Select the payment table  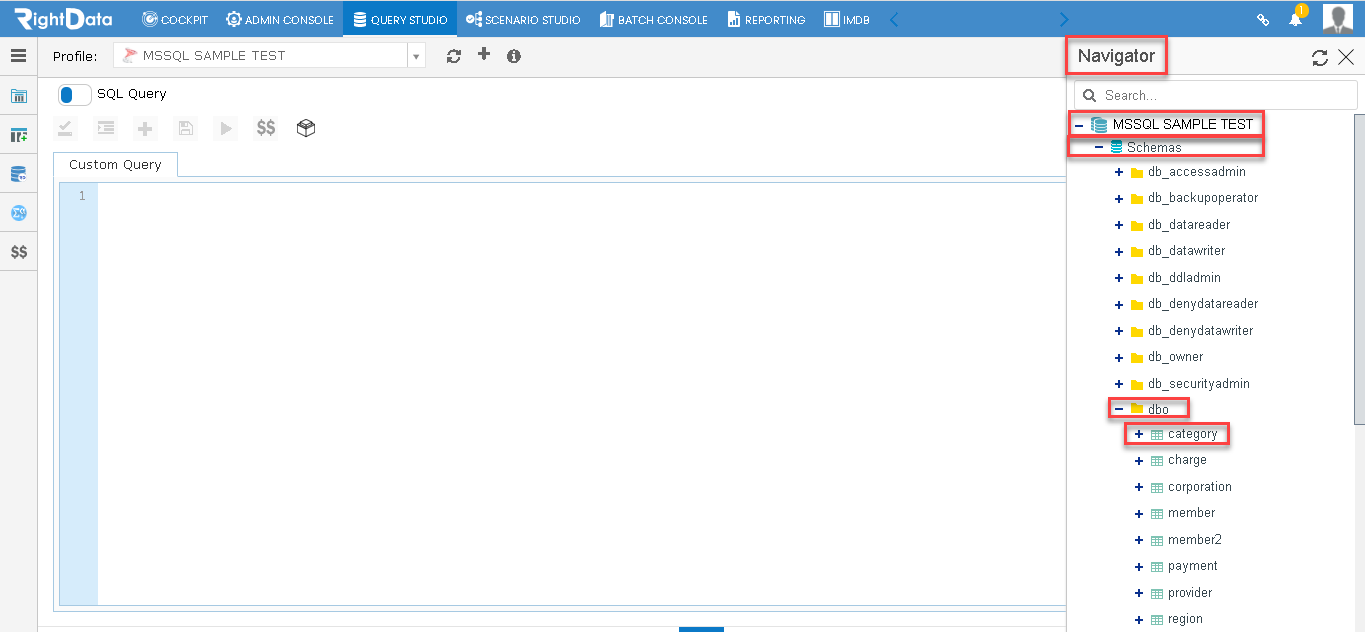1192,566
